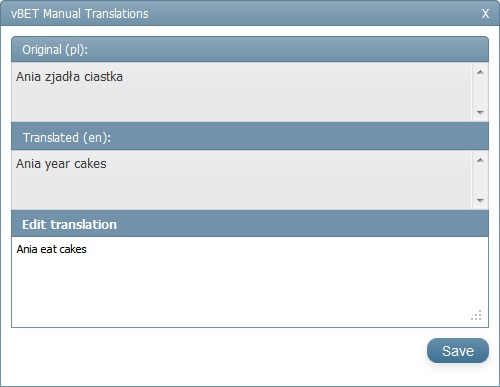Click the Edit translation section header

tap(250, 224)
